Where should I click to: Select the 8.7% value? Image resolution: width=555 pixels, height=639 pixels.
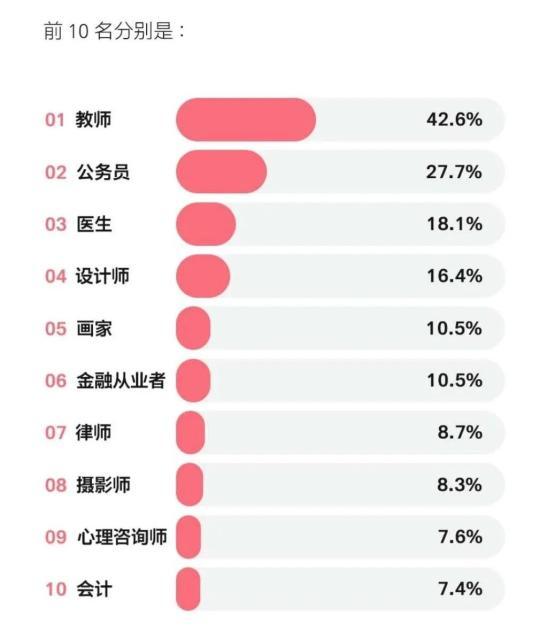point(460,432)
